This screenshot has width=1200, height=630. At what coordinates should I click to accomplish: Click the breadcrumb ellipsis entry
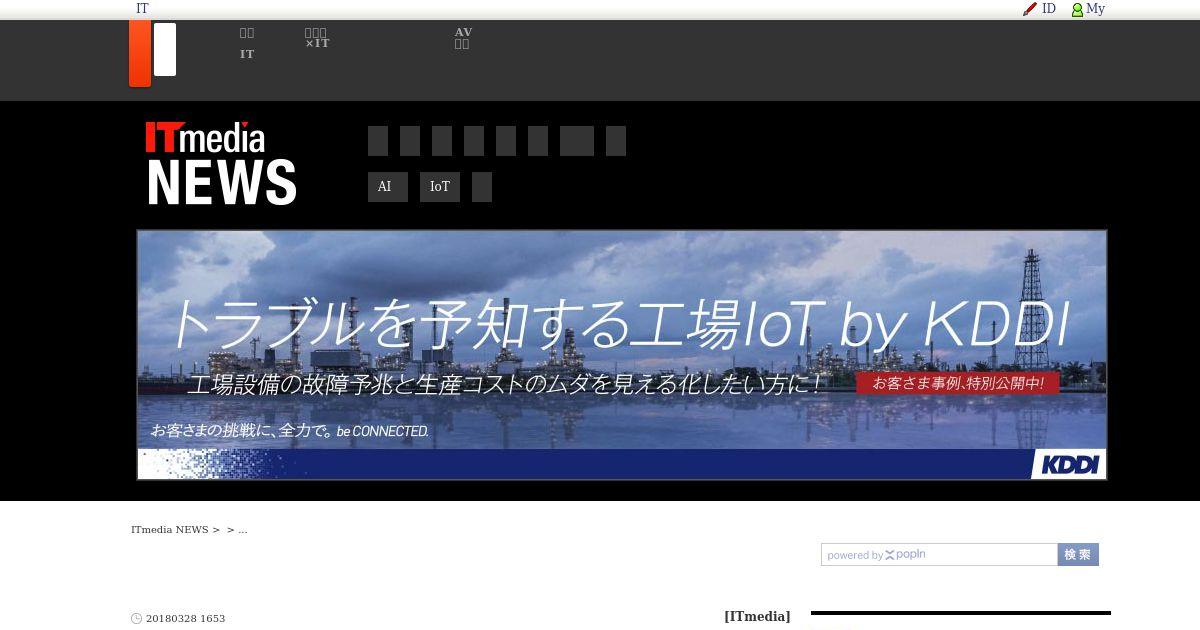(243, 530)
